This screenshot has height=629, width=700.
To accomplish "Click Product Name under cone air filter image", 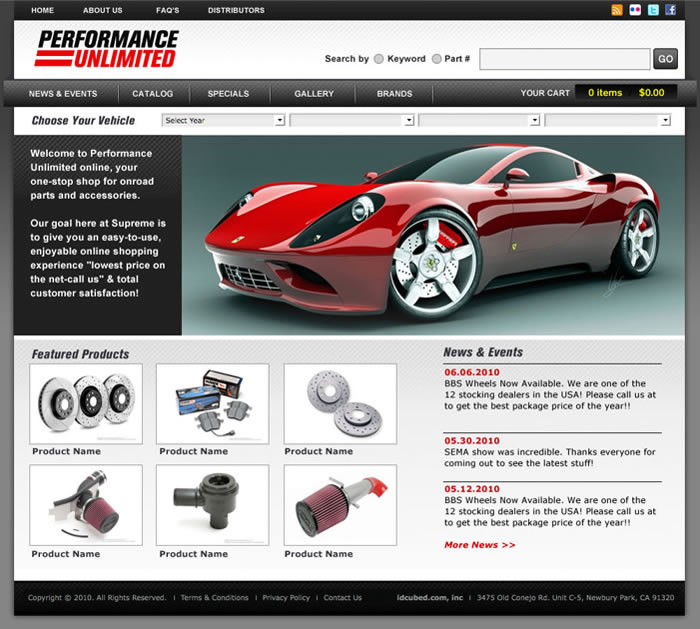I will (x=319, y=554).
